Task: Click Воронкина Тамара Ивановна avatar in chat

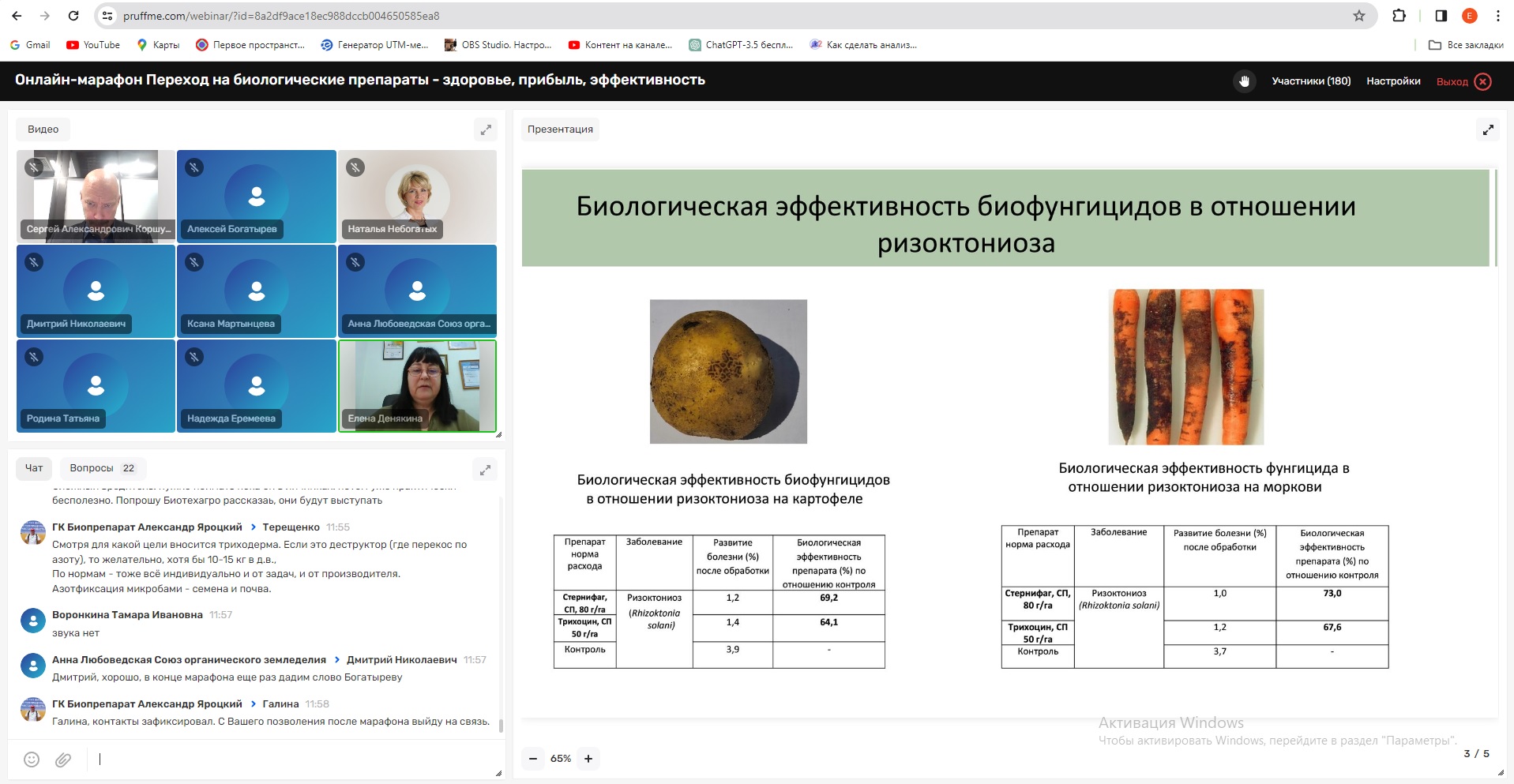Action: [32, 621]
